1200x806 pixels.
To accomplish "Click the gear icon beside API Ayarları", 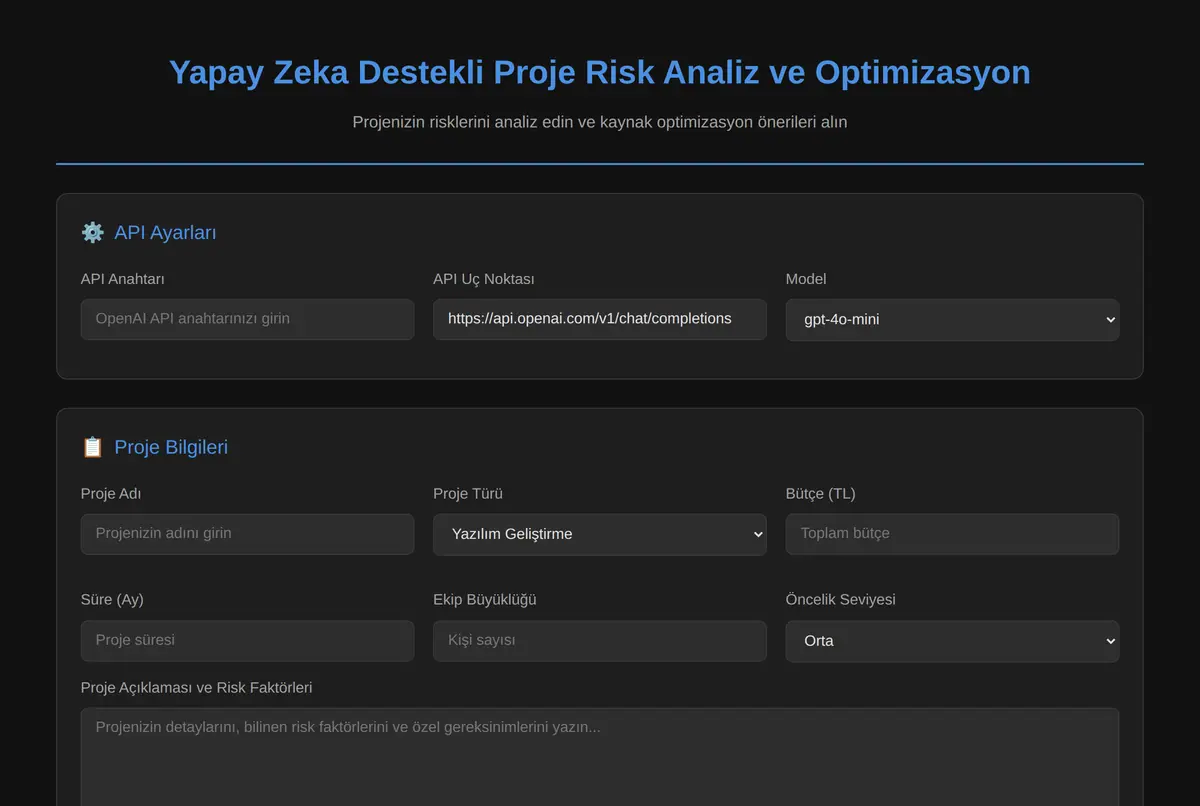I will coord(93,233).
